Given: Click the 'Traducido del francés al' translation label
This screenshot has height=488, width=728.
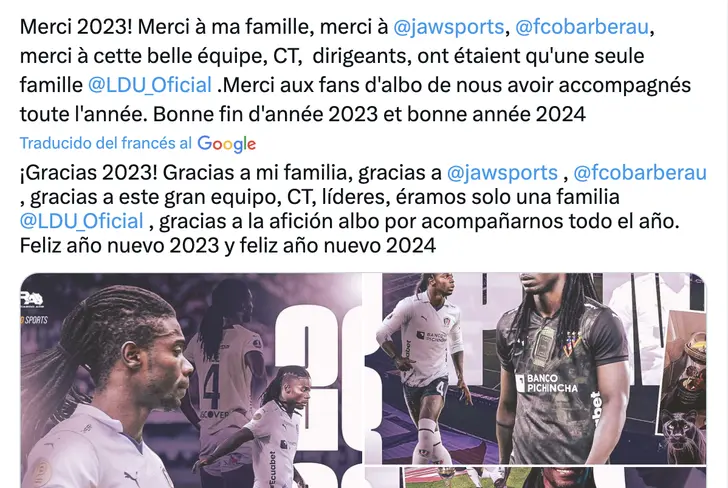Looking at the screenshot, I should (105, 143).
